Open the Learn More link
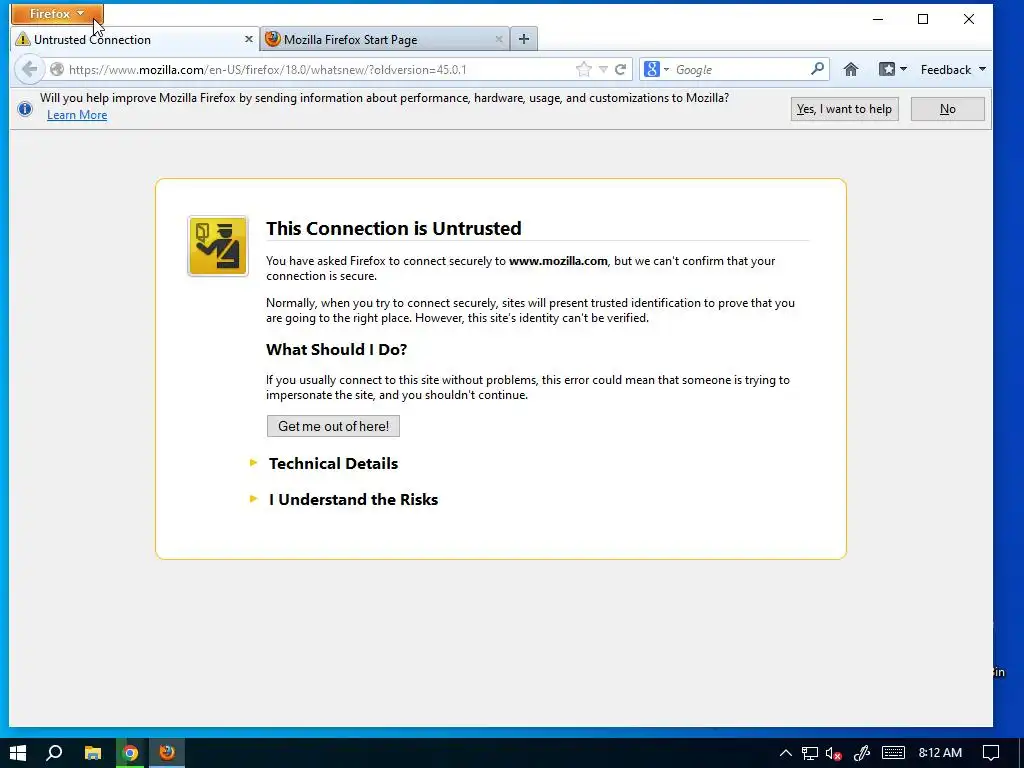The width and height of the screenshot is (1024, 768). point(77,115)
